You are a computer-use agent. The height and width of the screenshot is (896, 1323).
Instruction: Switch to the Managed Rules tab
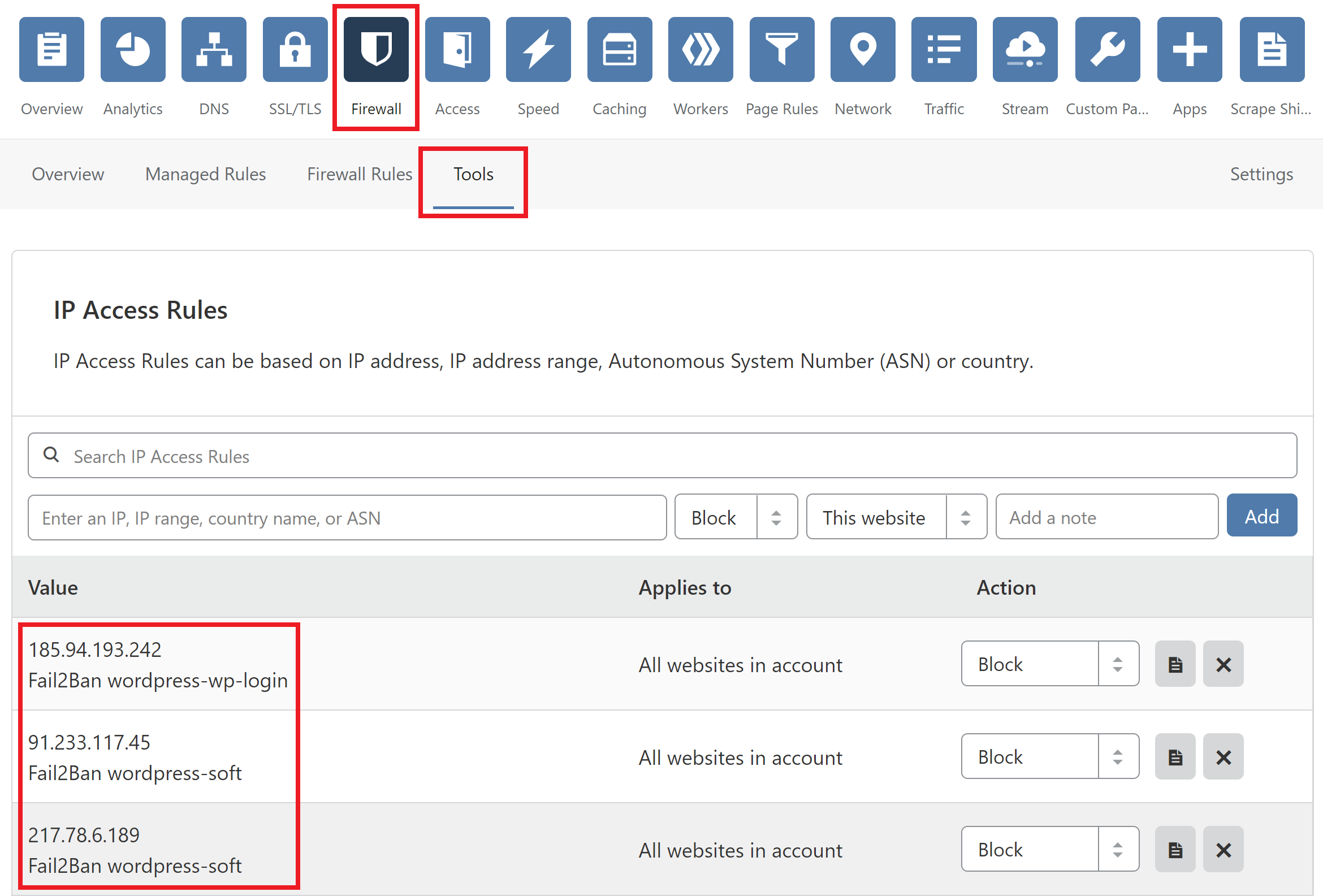(x=205, y=174)
